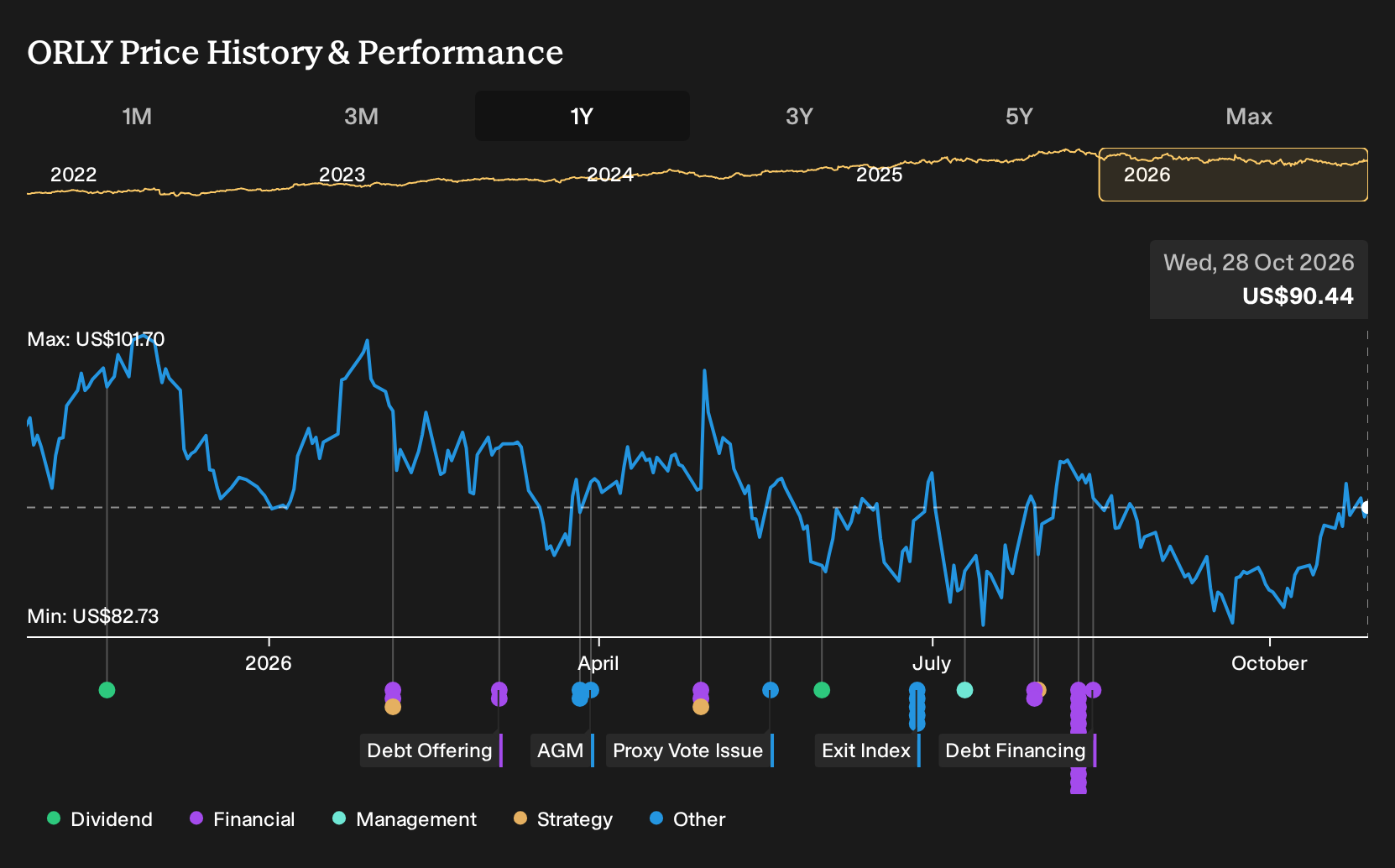This screenshot has height=868, width=1395.
Task: Open the AGM event label
Action: [x=562, y=750]
